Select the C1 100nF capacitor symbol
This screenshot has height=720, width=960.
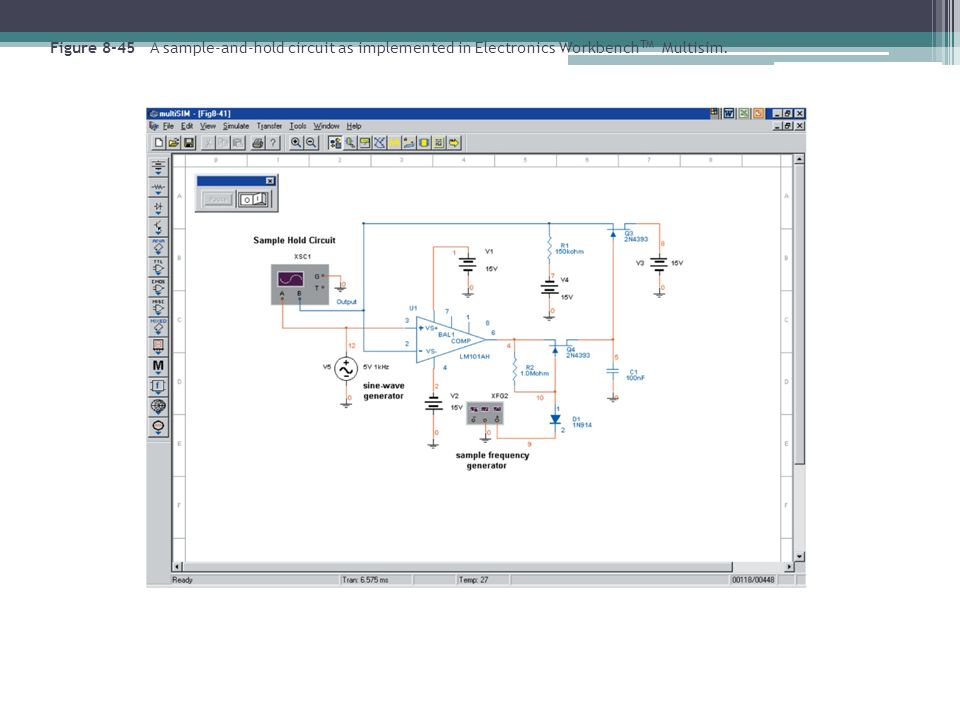[613, 371]
